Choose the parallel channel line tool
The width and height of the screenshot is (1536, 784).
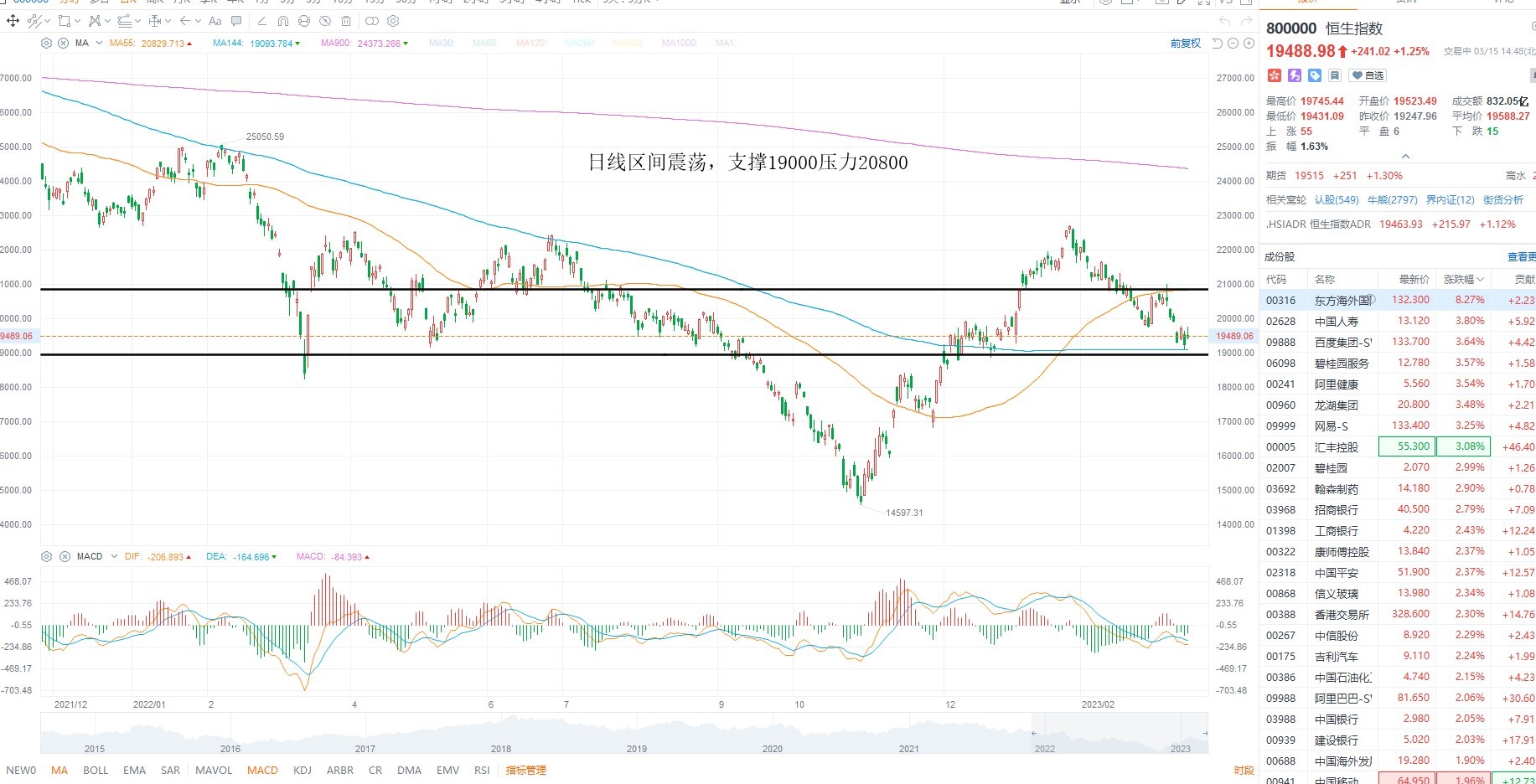[x=125, y=21]
